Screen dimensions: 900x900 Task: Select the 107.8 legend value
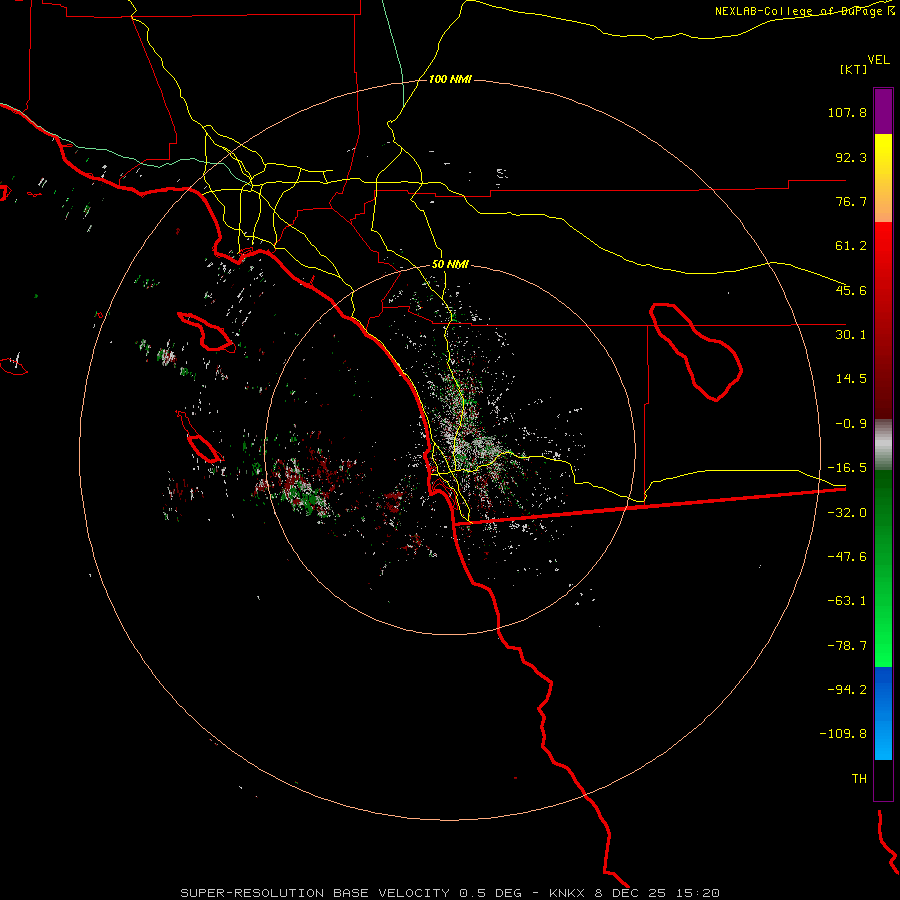[x=847, y=112]
